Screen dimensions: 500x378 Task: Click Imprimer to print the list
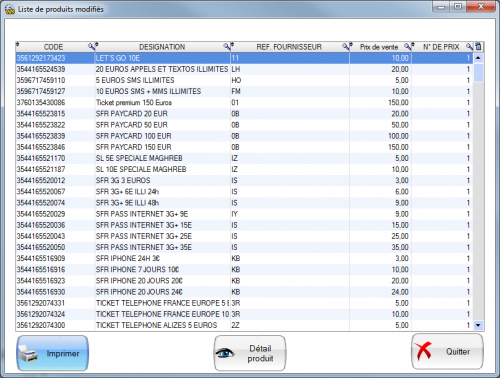coord(53,353)
